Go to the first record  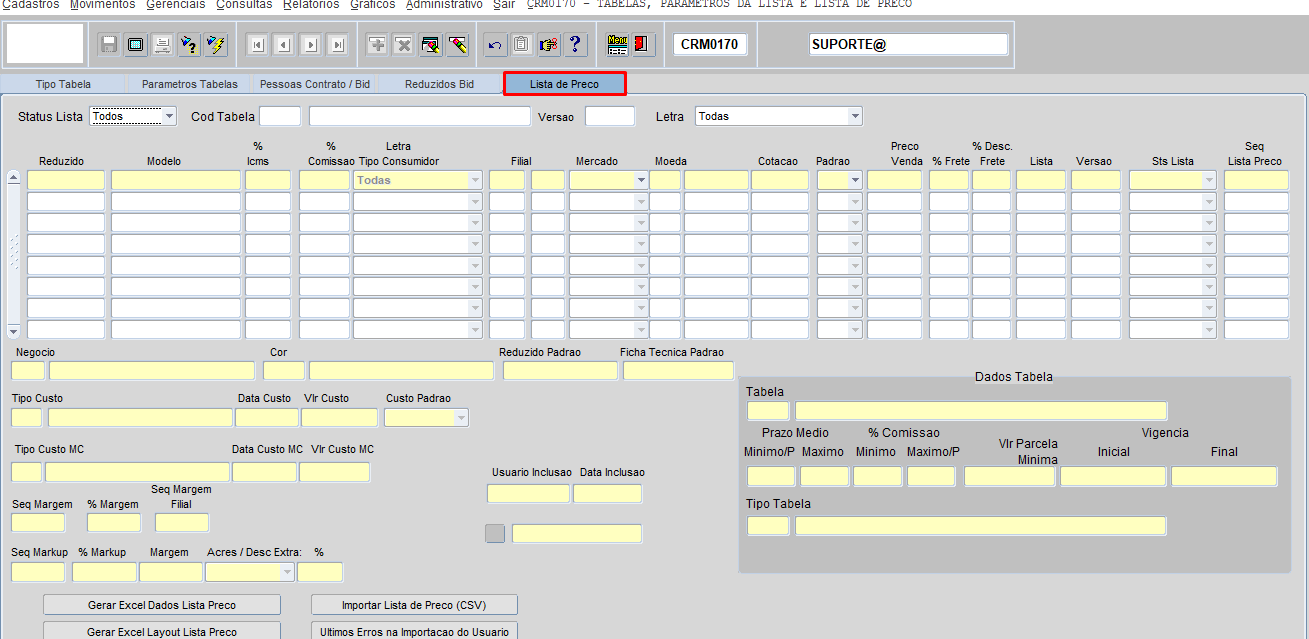[257, 45]
